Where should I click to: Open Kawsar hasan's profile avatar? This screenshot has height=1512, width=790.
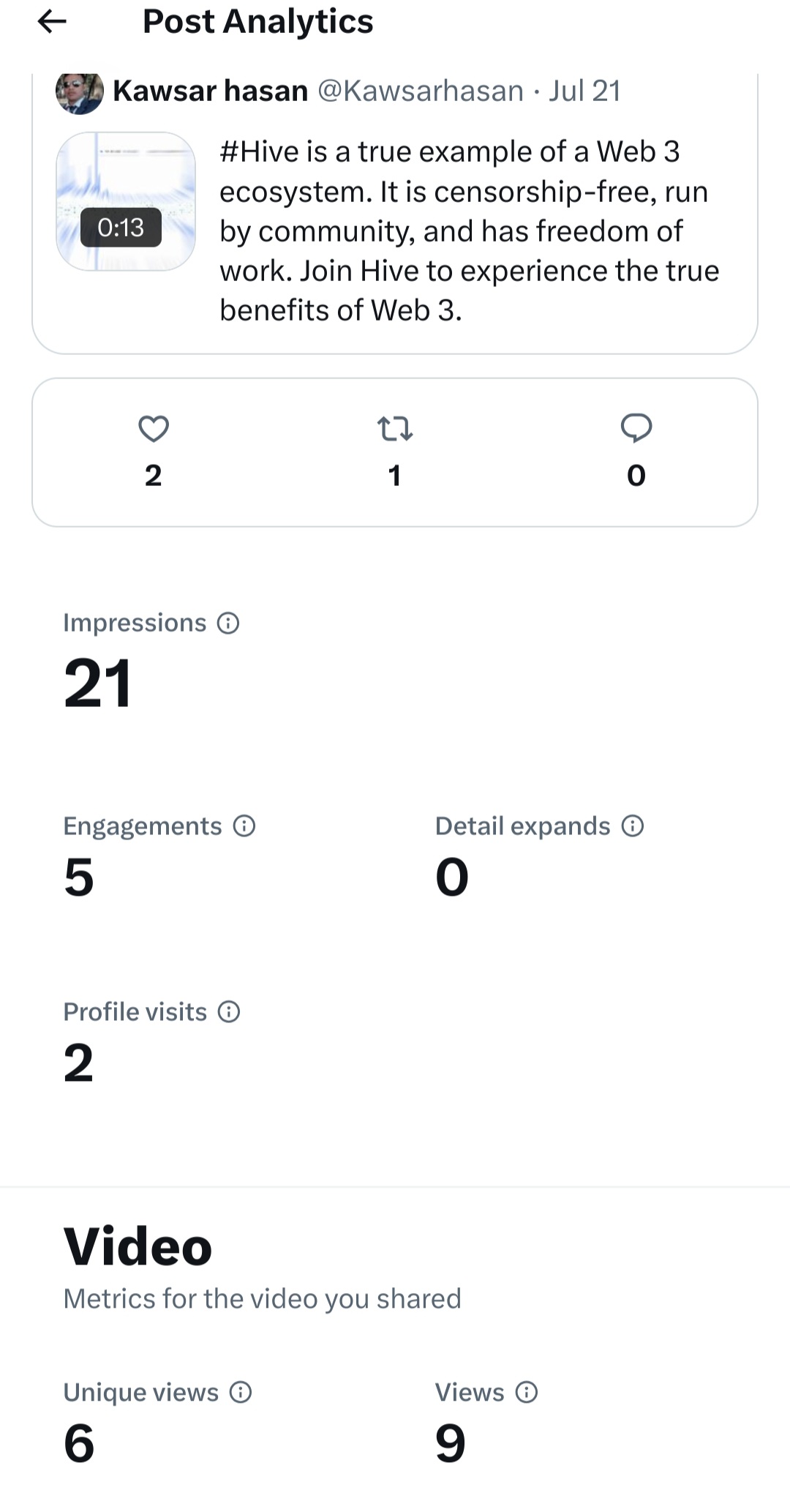(x=80, y=92)
